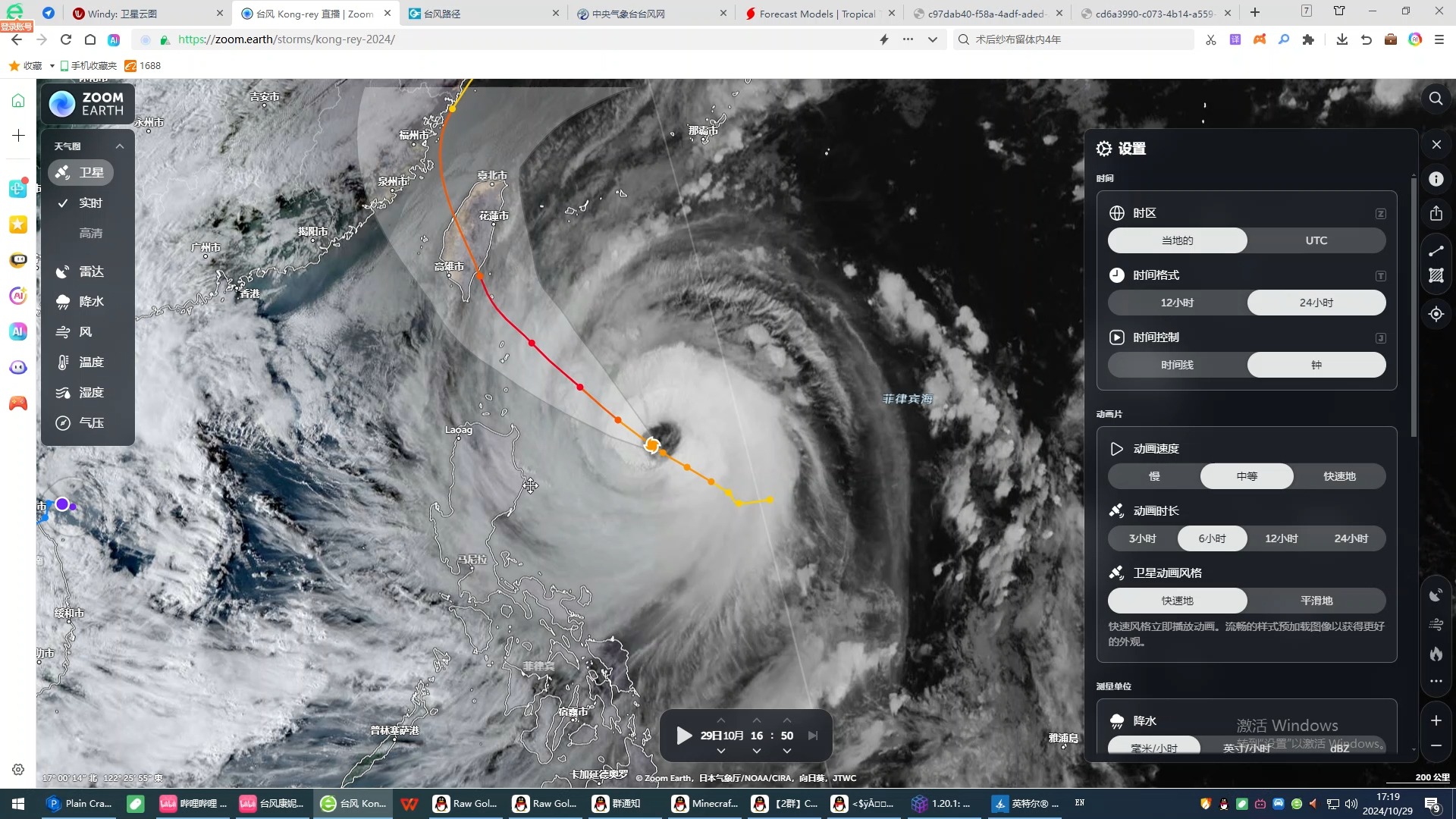Viewport: 1456px width, 819px height.
Task: Open the fire overlay icon on right
Action: (1436, 654)
